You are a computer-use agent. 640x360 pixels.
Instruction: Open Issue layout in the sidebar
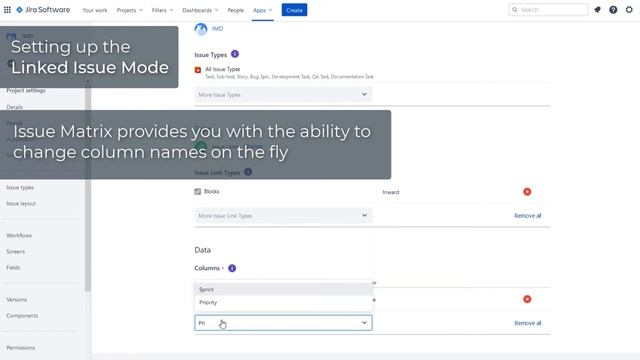tap(21, 203)
